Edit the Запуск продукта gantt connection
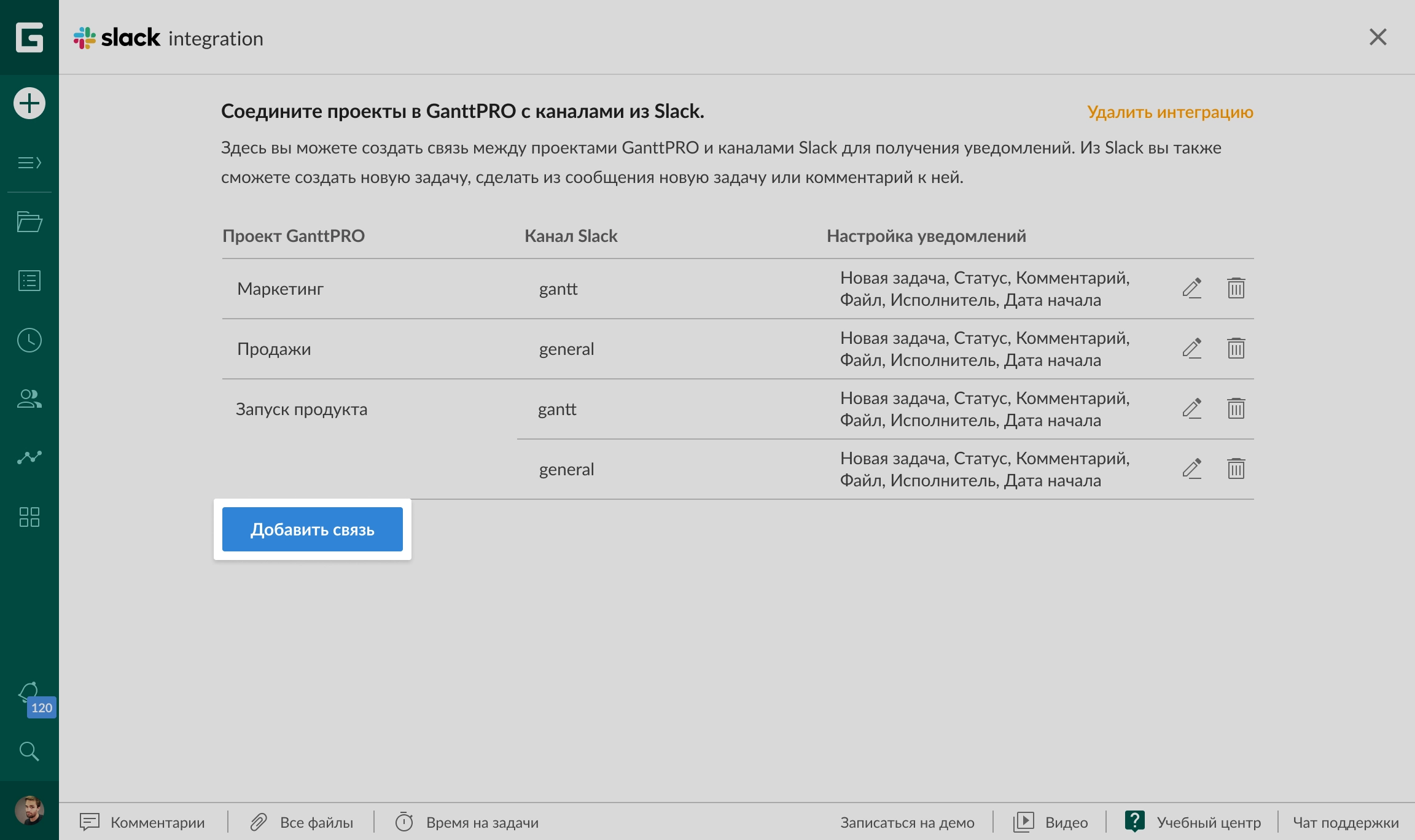Viewport: 1415px width, 840px height. tap(1192, 408)
